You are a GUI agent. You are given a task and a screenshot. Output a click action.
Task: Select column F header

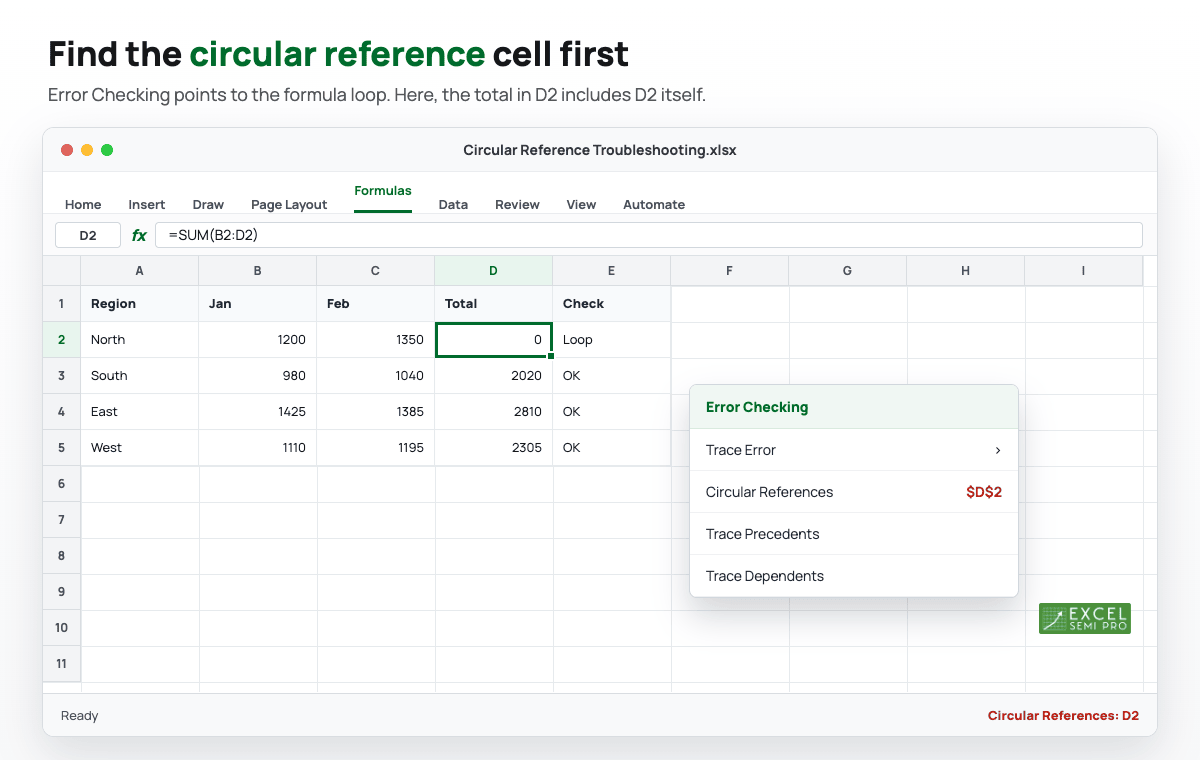coord(729,270)
